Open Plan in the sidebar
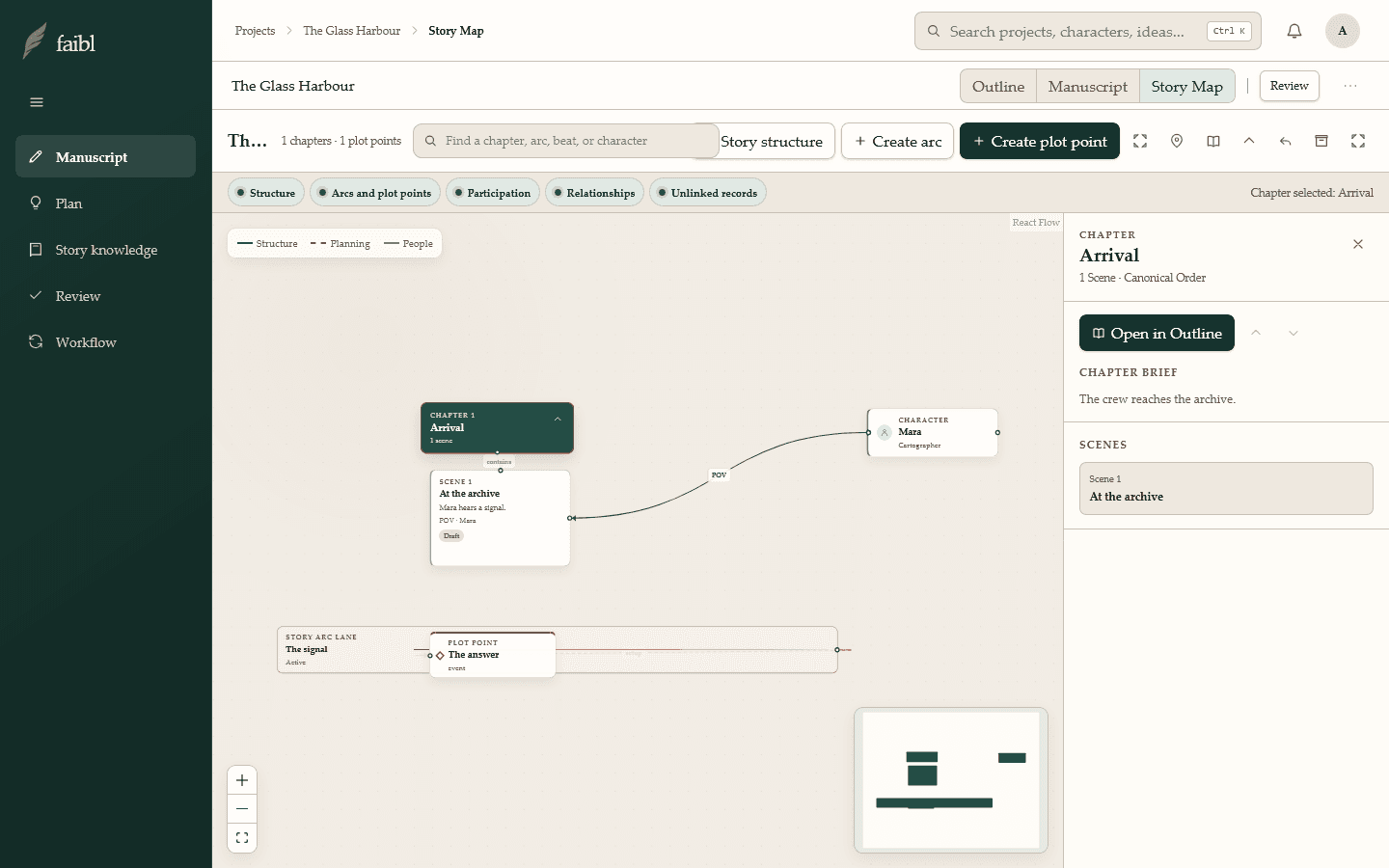Screen dimensions: 1389x868 (x=106, y=203)
